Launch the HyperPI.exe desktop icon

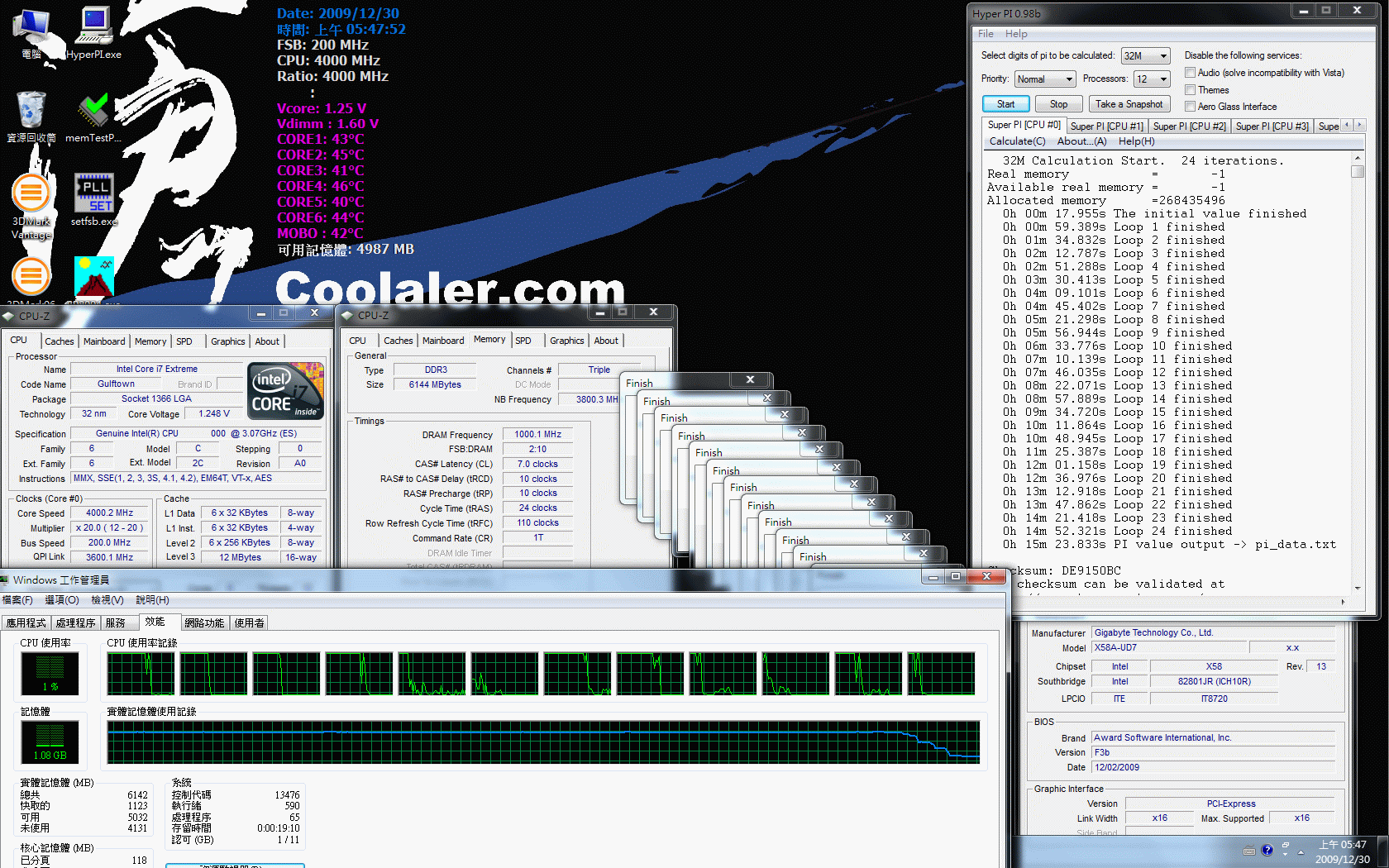pyautogui.click(x=93, y=34)
